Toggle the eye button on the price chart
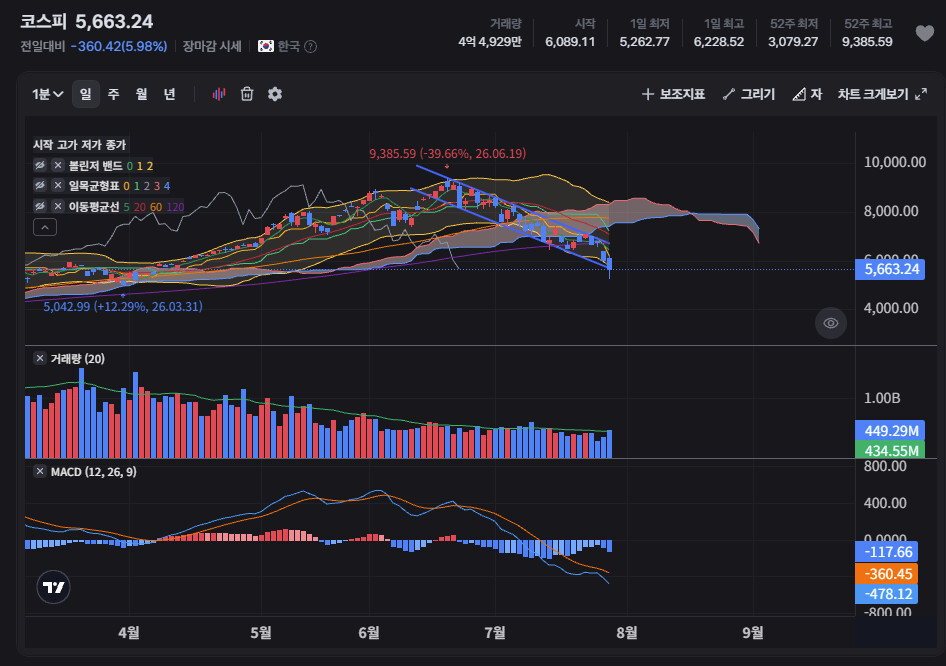Screen dimensions: 946x666 pos(831,323)
